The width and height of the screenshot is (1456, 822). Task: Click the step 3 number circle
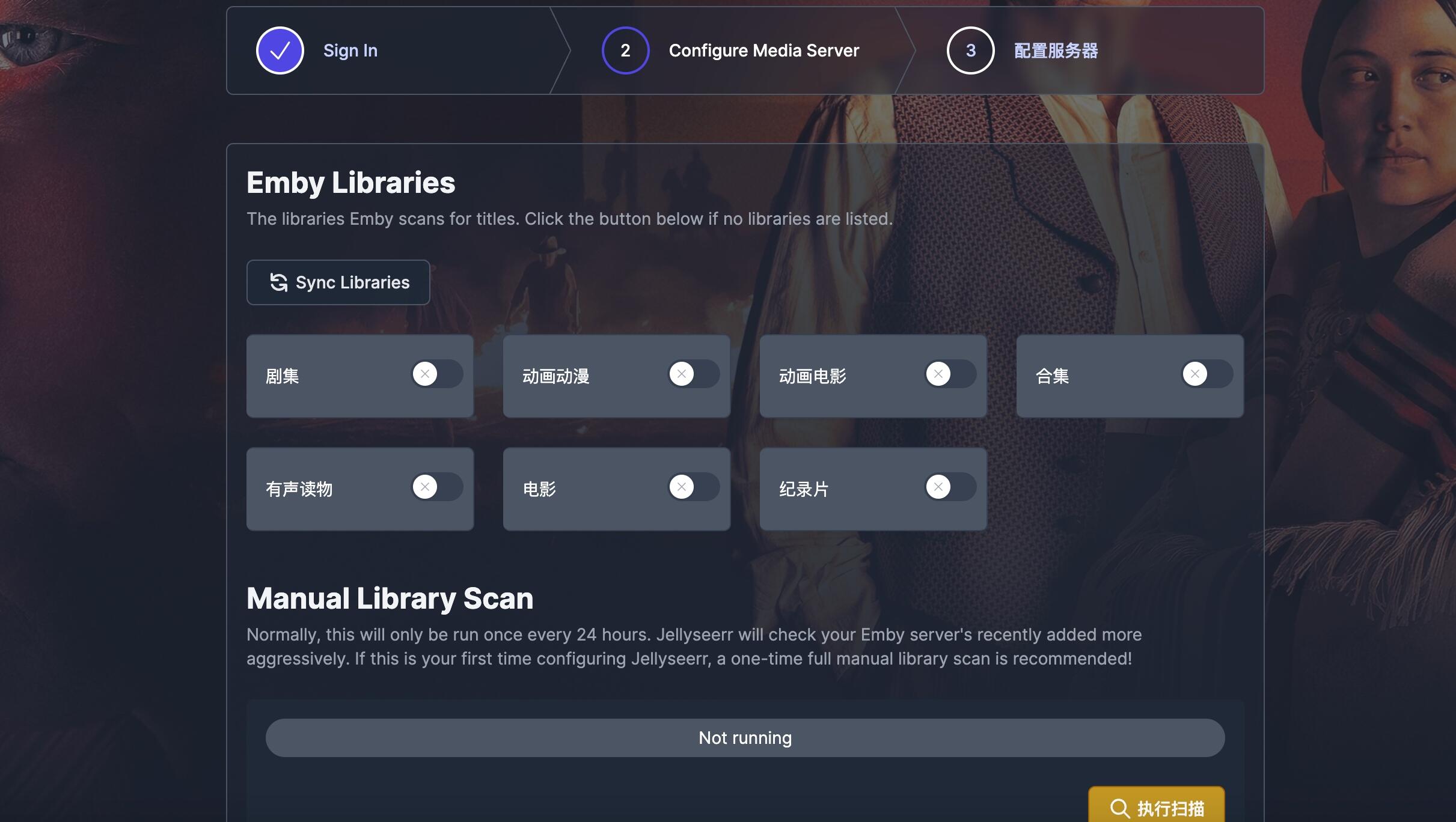pyautogui.click(x=970, y=50)
